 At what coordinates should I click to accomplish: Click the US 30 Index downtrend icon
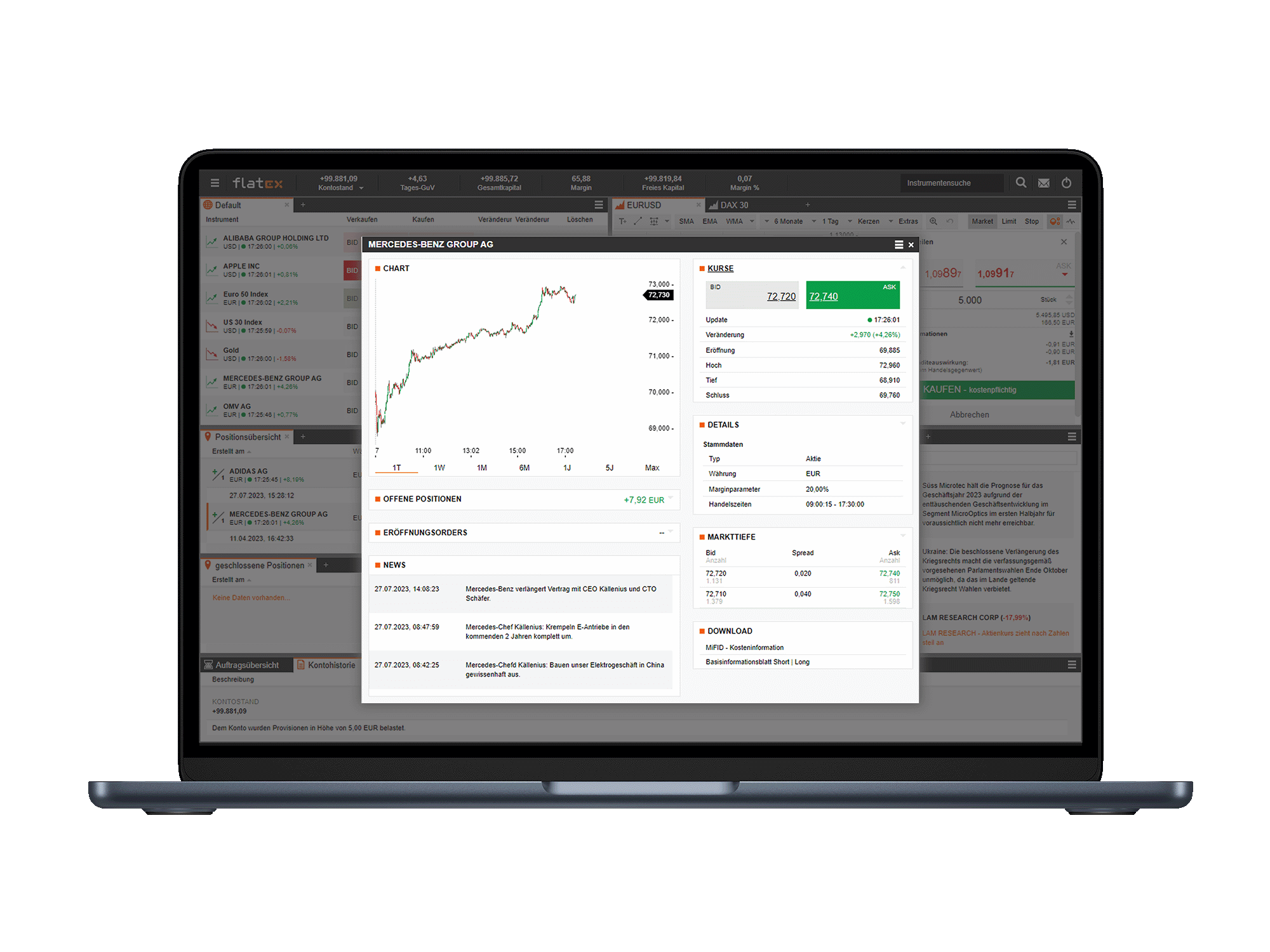click(211, 326)
